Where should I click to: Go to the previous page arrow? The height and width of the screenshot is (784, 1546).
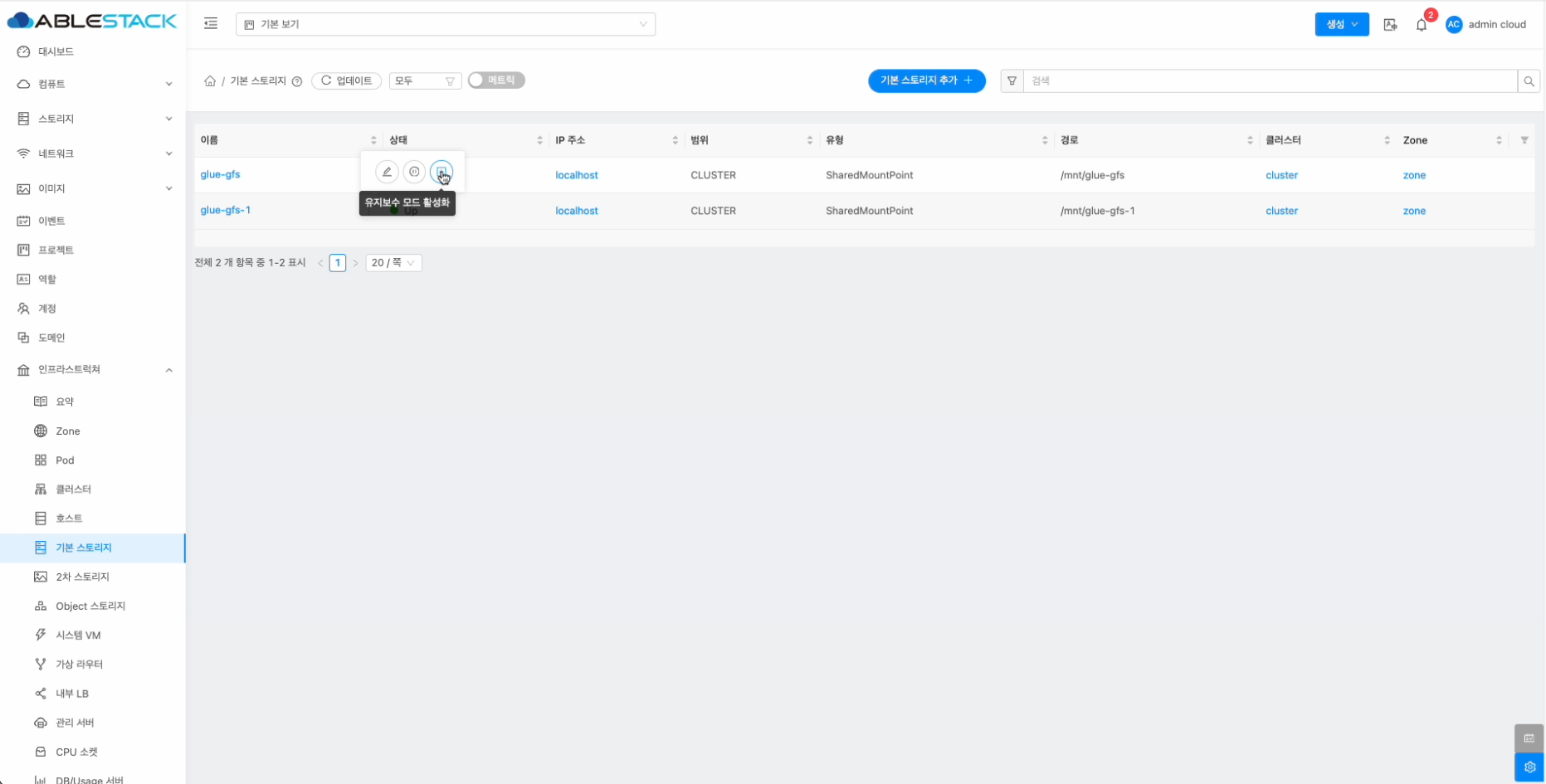[x=320, y=263]
